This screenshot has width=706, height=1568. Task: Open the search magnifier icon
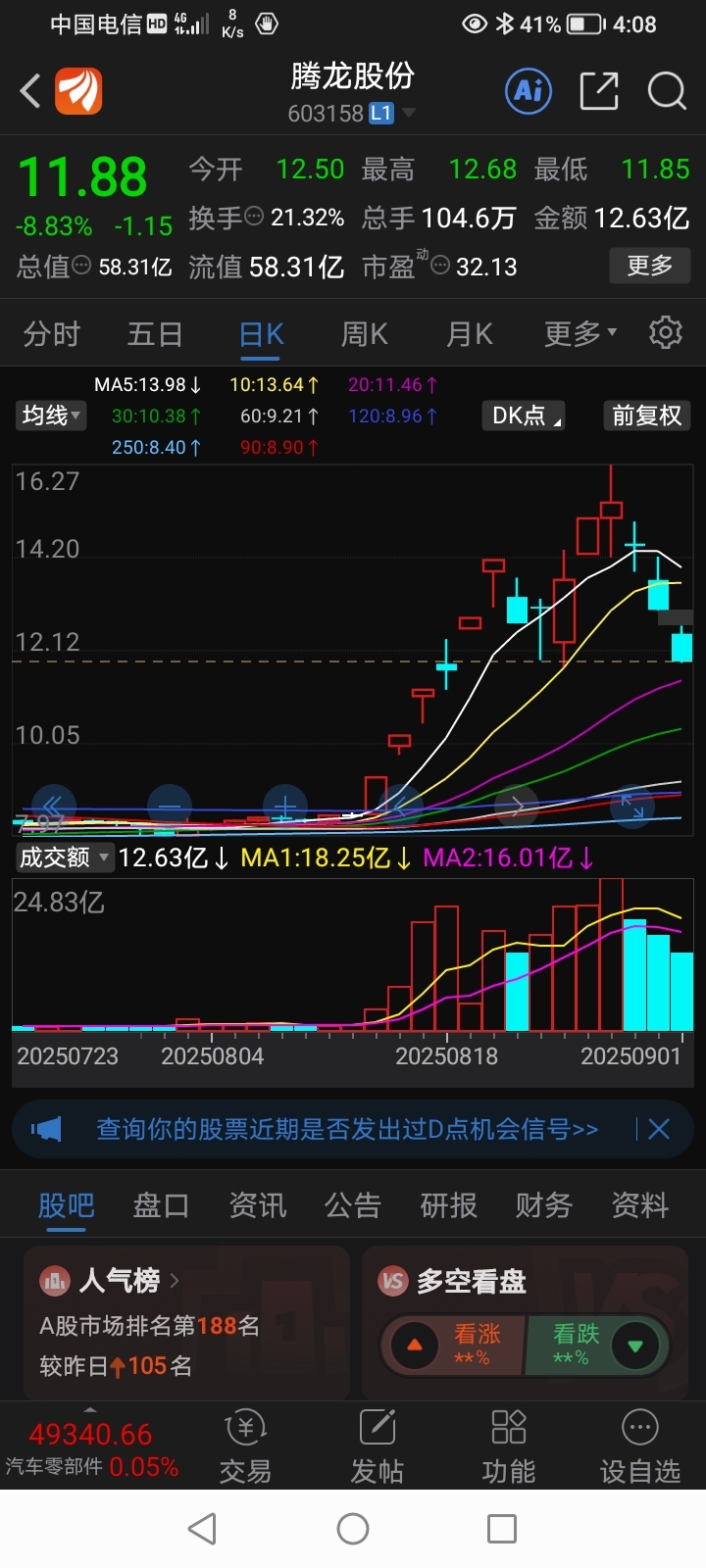click(x=667, y=91)
